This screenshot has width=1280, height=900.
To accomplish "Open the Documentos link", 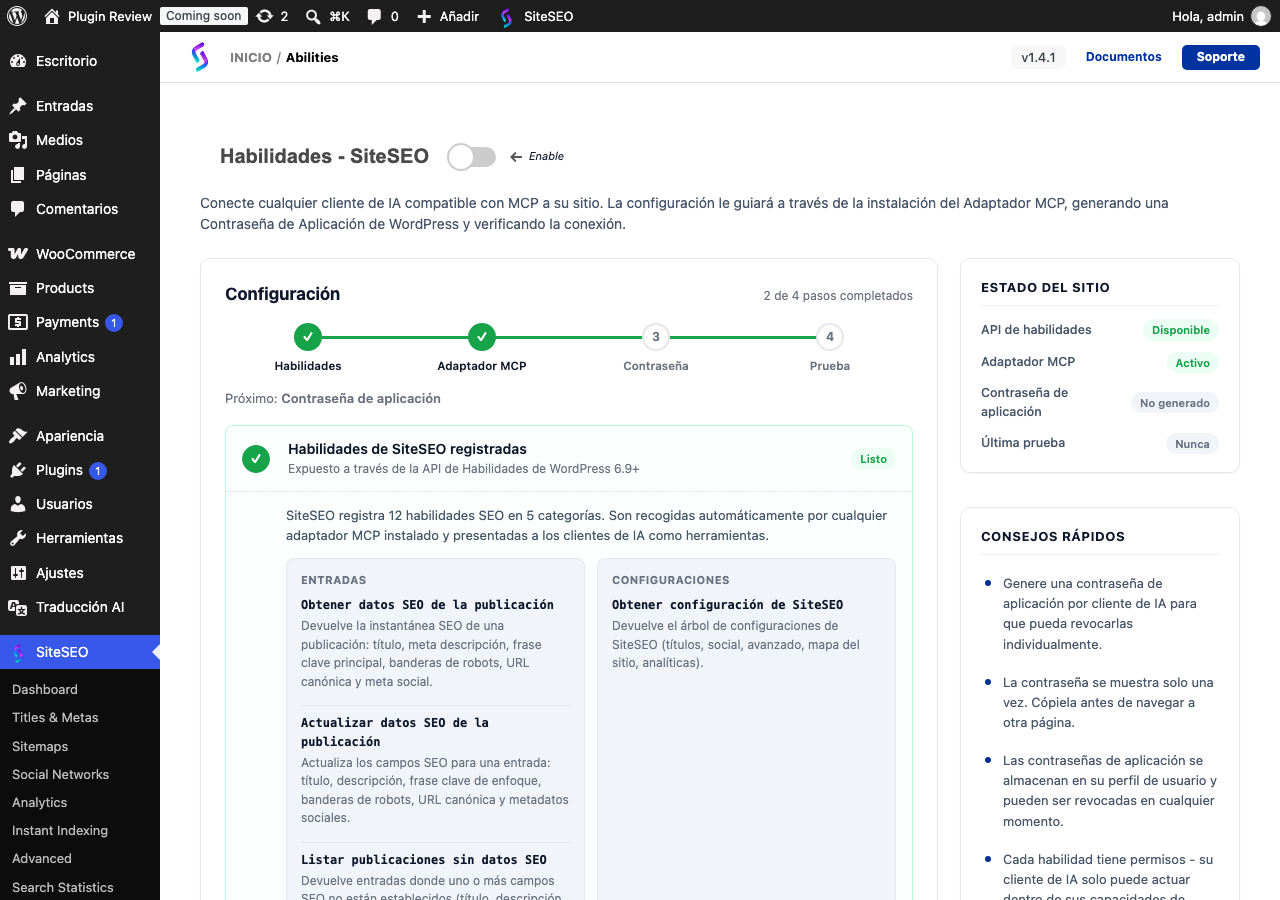I will pyautogui.click(x=1124, y=57).
